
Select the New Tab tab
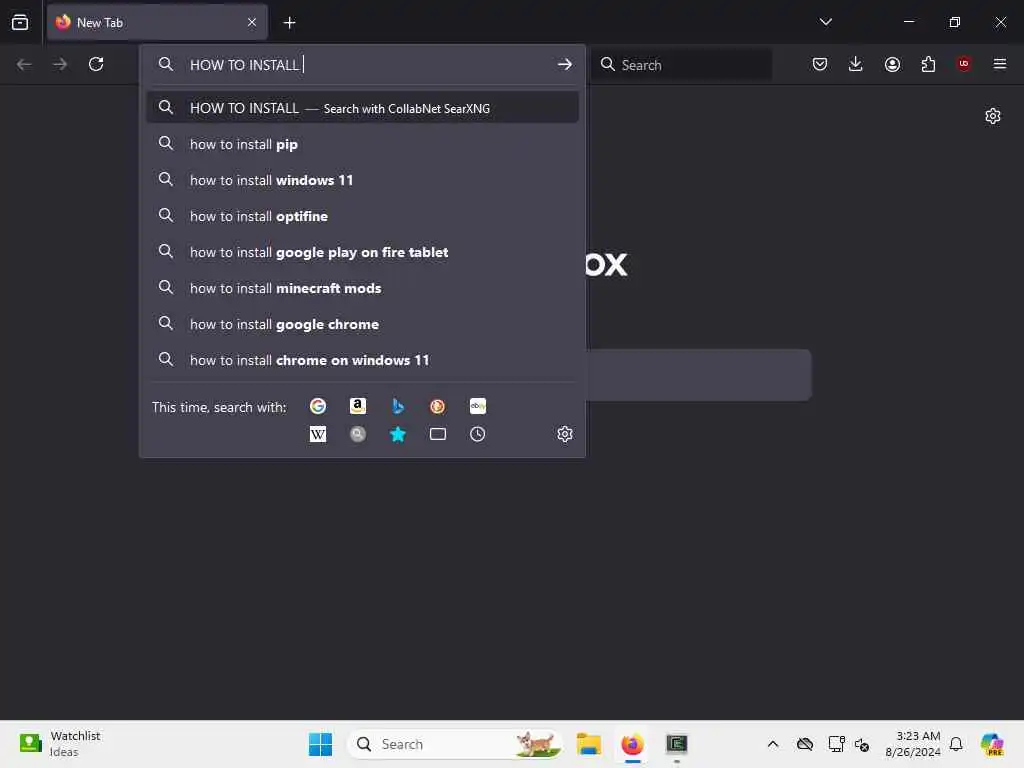157,22
